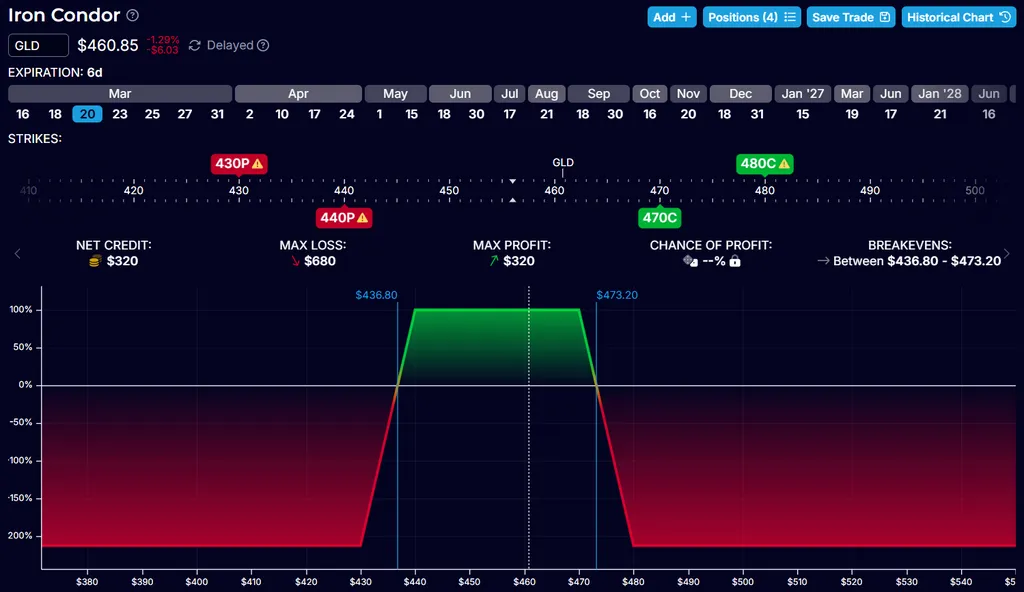Select the 16 expiration date in March

pyautogui.click(x=23, y=114)
